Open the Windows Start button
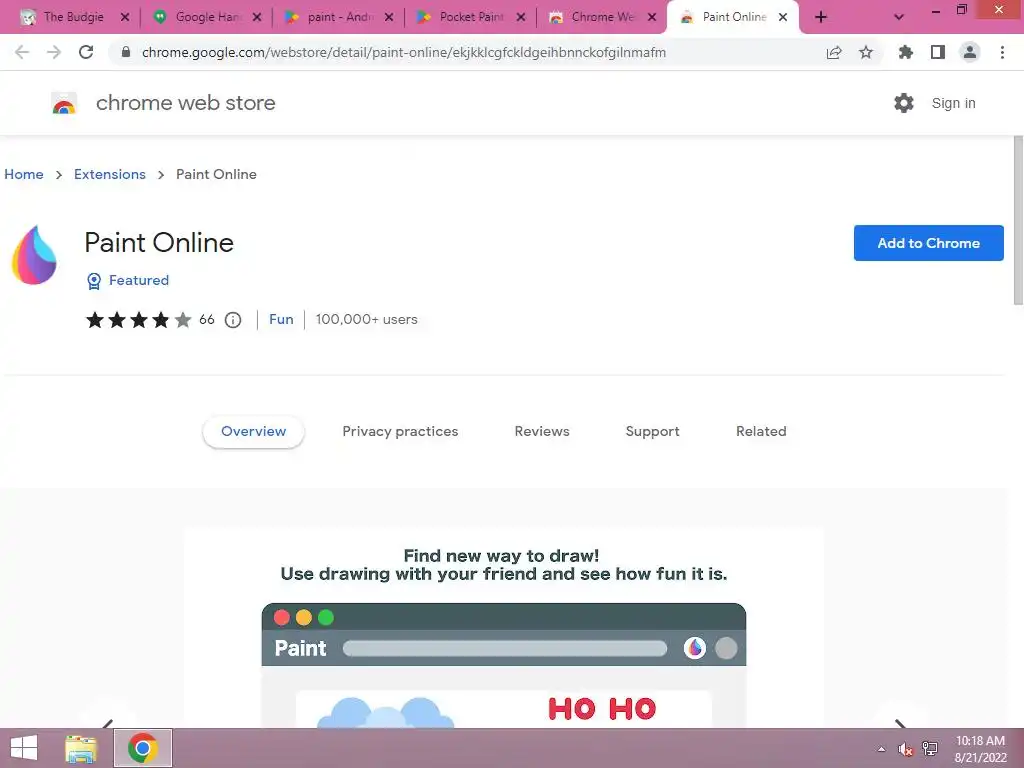Image resolution: width=1024 pixels, height=768 pixels. tap(24, 748)
